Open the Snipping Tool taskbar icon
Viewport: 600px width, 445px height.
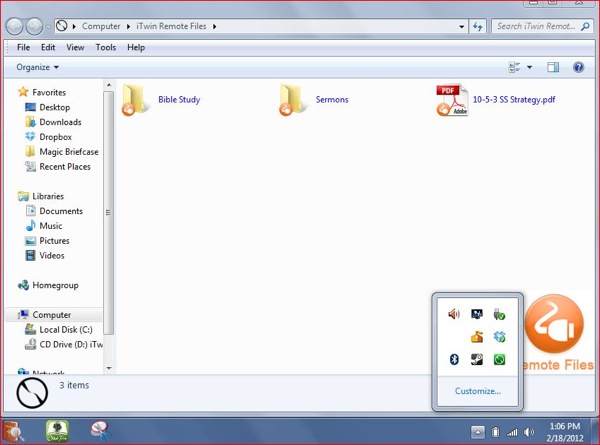pos(101,431)
